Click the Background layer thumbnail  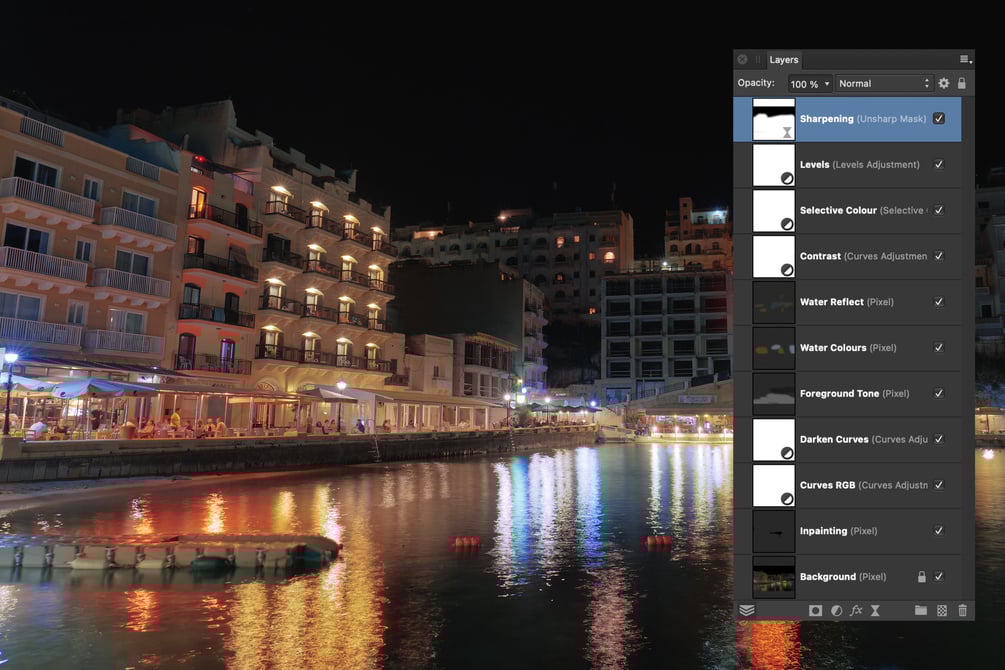click(774, 577)
